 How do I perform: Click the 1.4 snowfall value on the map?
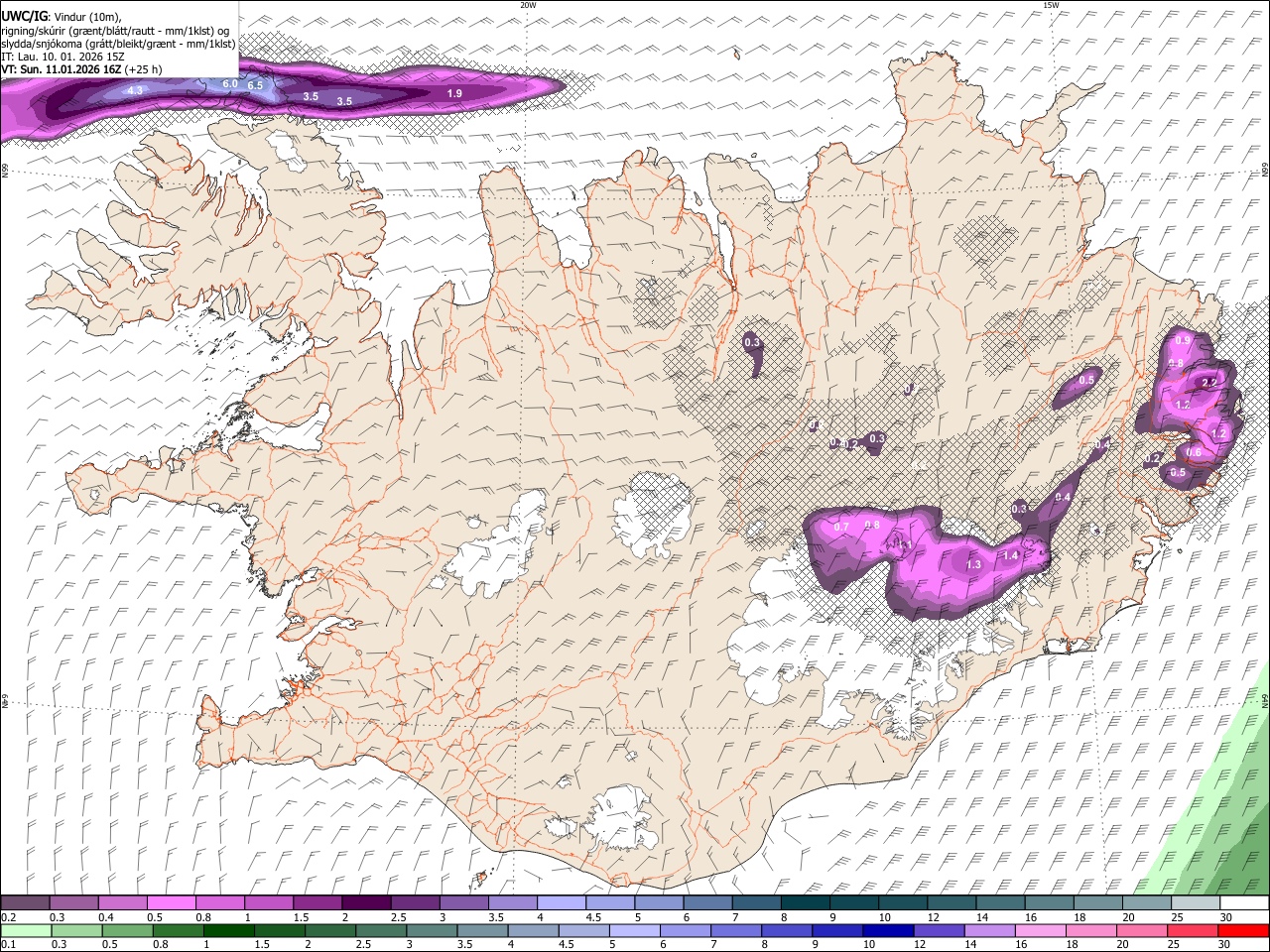(1010, 555)
